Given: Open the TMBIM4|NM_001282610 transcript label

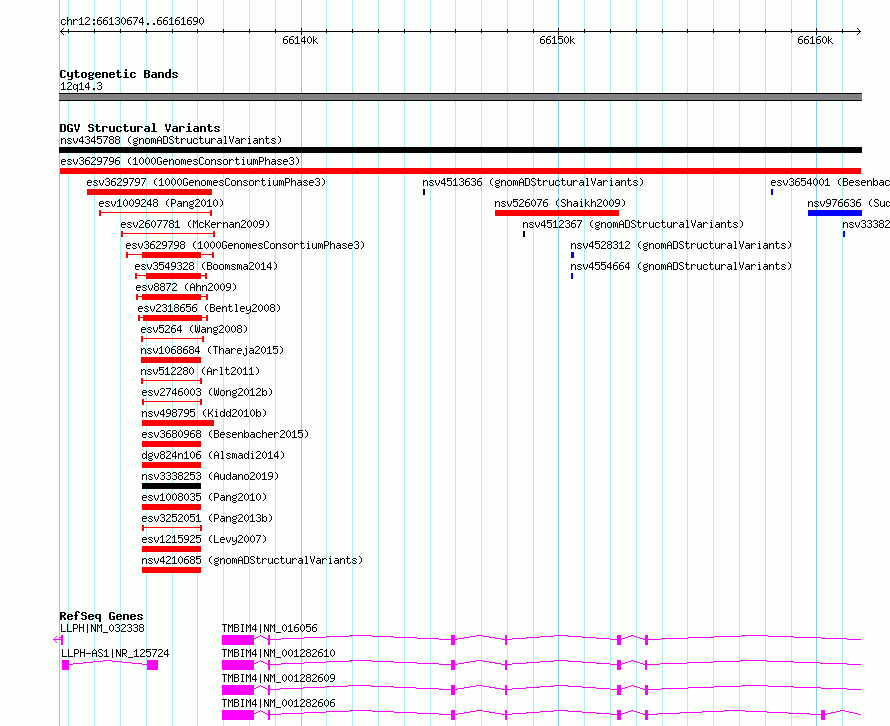Looking at the screenshot, I should click(279, 653).
